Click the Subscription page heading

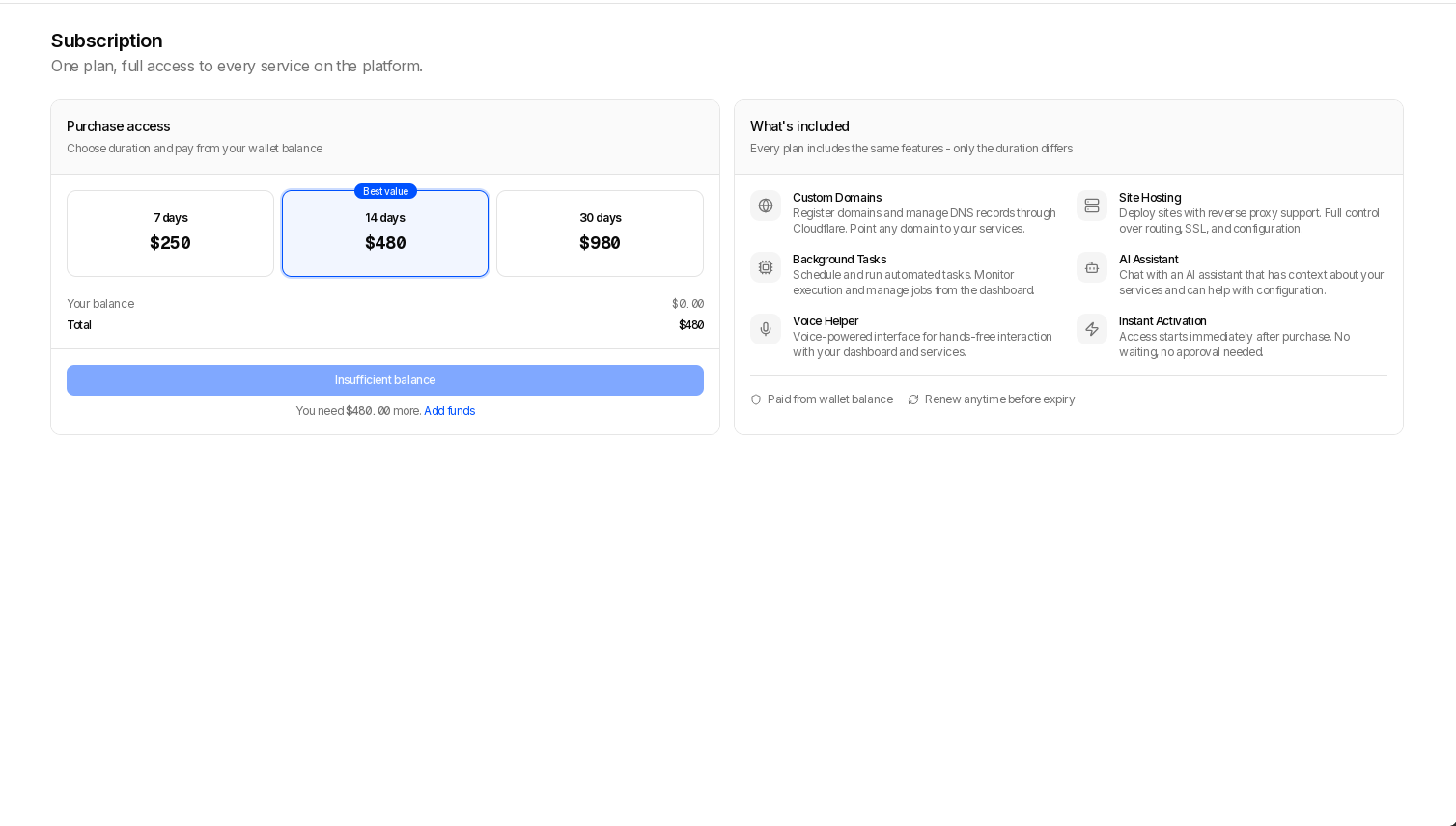(107, 41)
